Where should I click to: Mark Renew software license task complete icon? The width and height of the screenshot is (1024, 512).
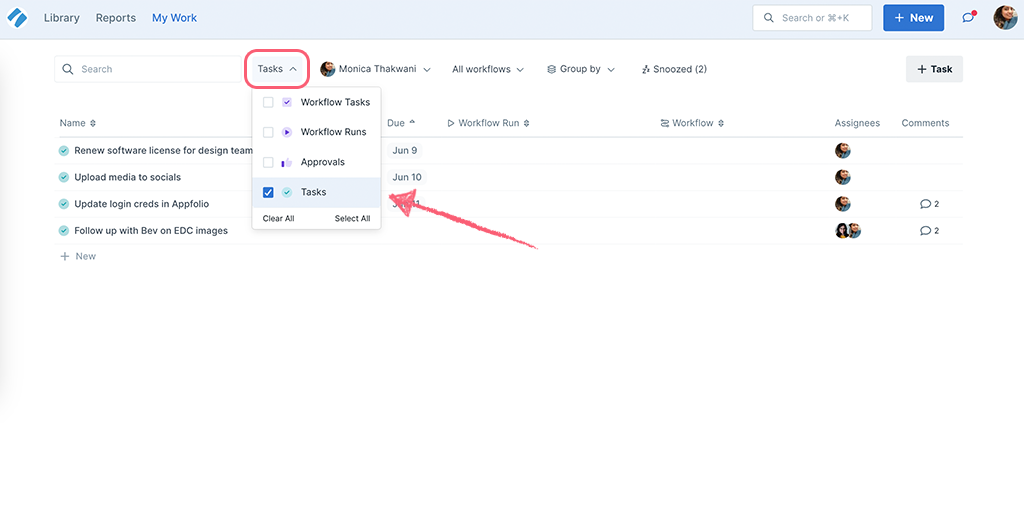(x=64, y=151)
